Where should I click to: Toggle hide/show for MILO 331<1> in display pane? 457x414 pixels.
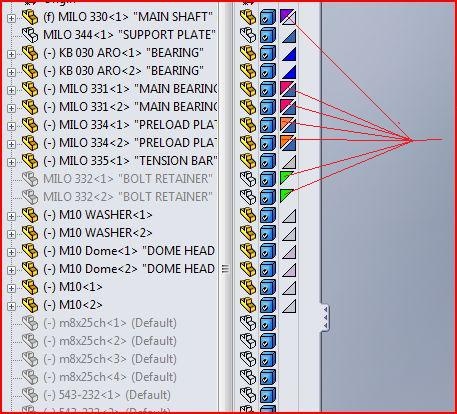[248, 89]
